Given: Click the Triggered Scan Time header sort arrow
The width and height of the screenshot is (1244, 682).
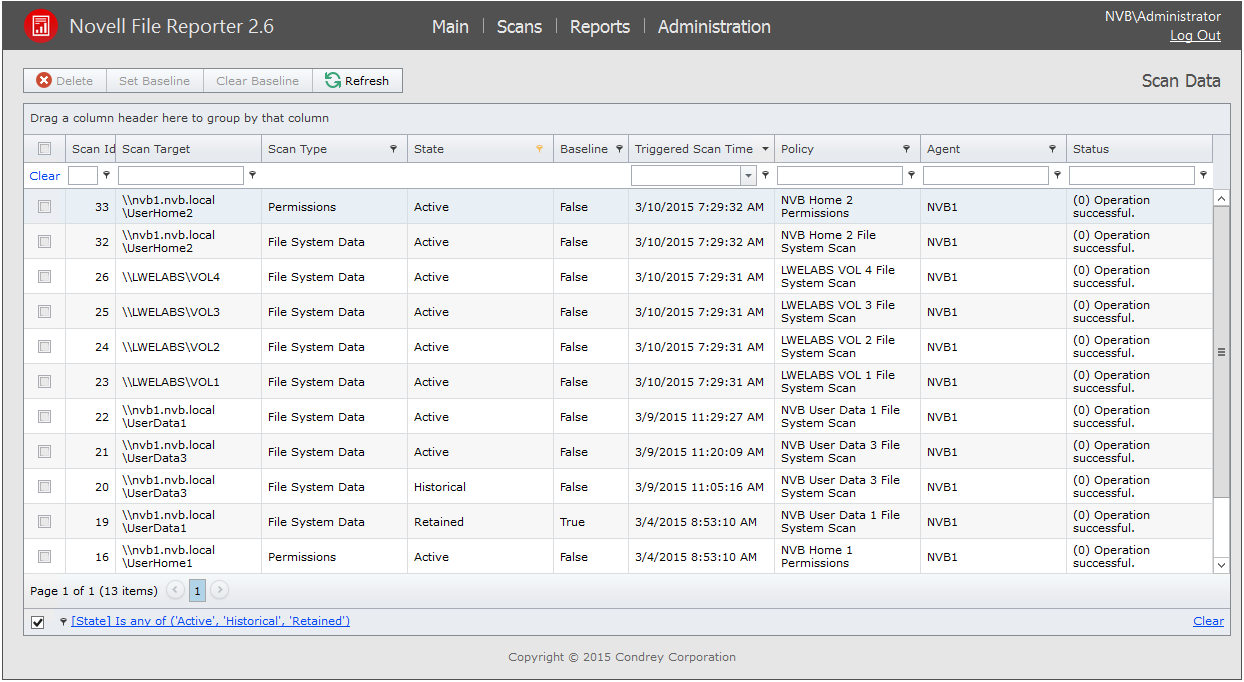Looking at the screenshot, I should [x=765, y=149].
